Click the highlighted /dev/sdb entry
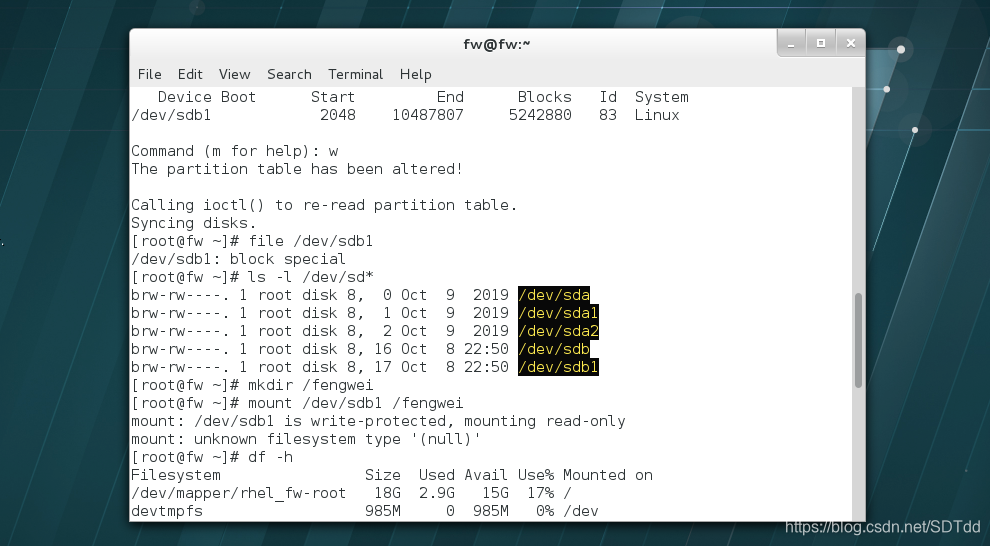The height and width of the screenshot is (546, 990). pos(554,349)
